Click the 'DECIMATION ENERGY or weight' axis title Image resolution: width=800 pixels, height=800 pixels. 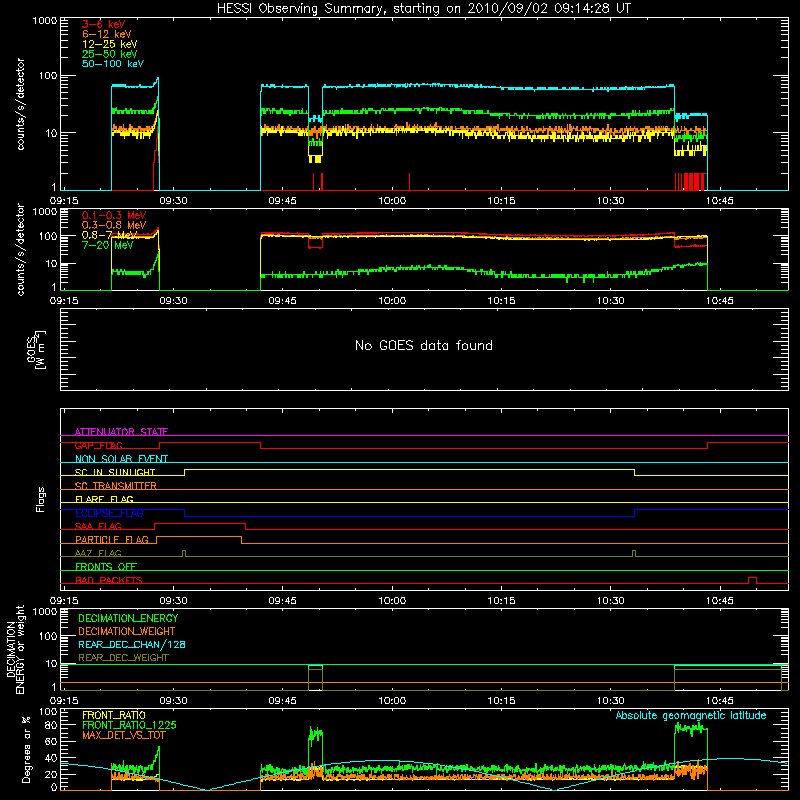click(x=15, y=649)
